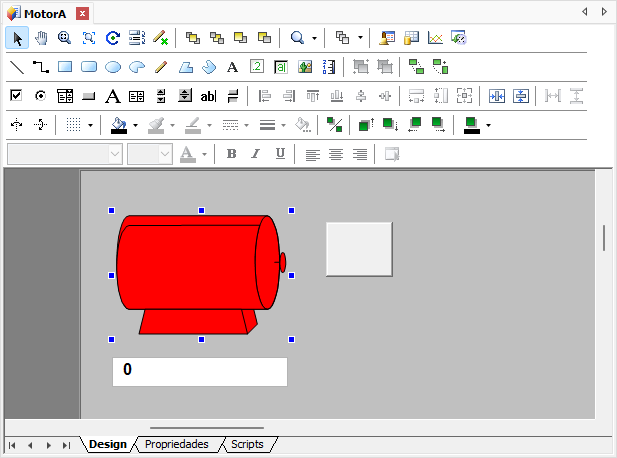The width and height of the screenshot is (617, 458).
Task: Click the freehand pencil drawing tool
Action: (x=161, y=67)
